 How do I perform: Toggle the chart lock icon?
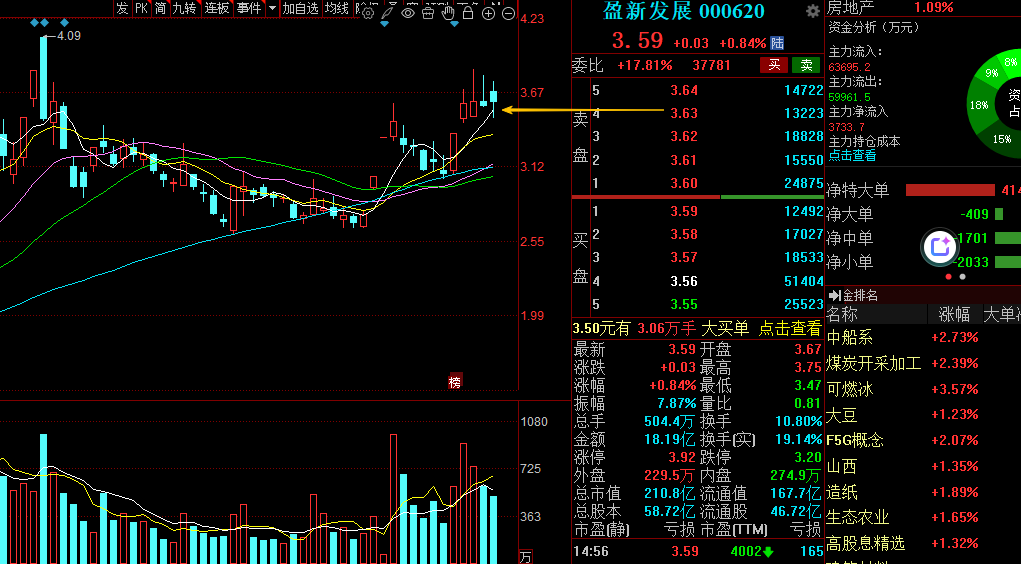(468, 12)
